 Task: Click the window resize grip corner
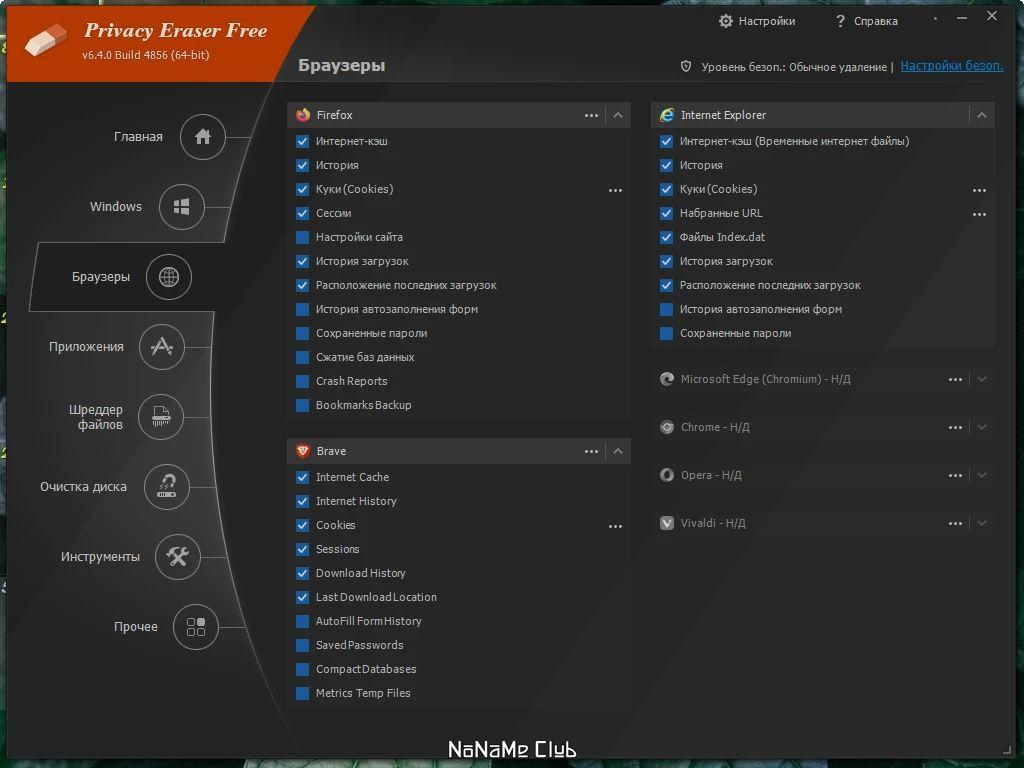tap(1007, 750)
